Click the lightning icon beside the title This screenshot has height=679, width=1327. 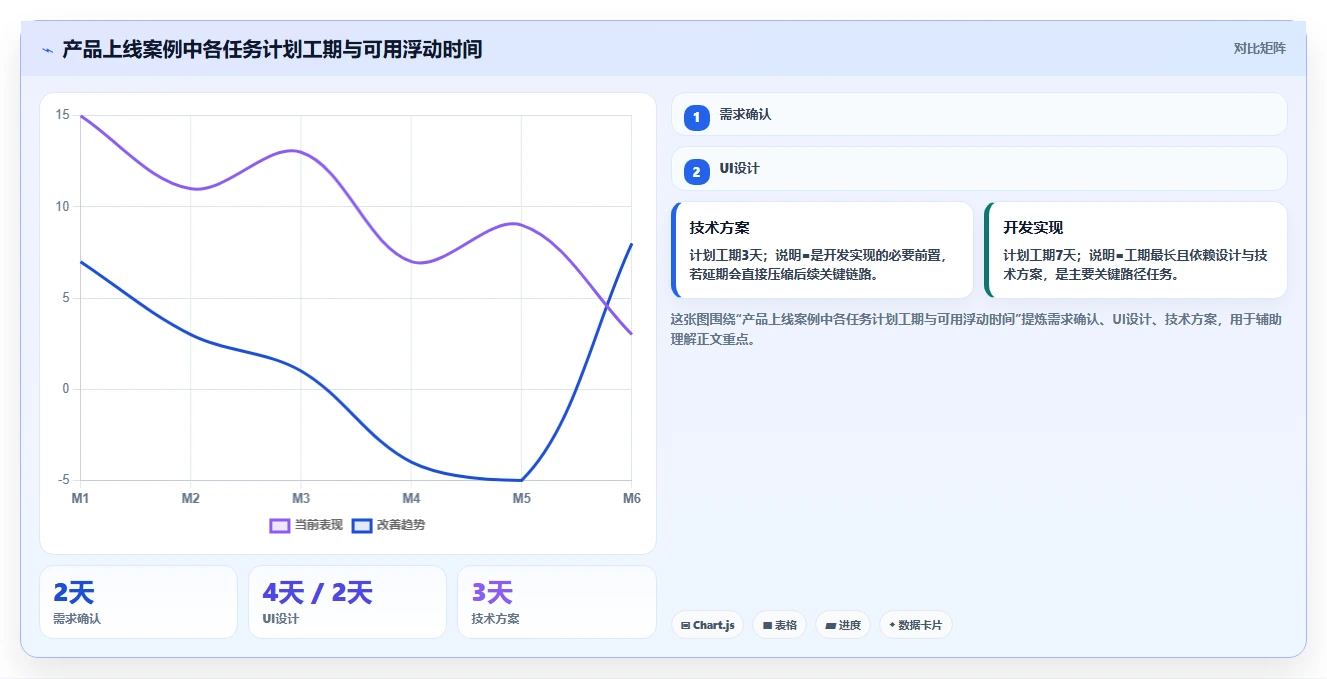(47, 49)
